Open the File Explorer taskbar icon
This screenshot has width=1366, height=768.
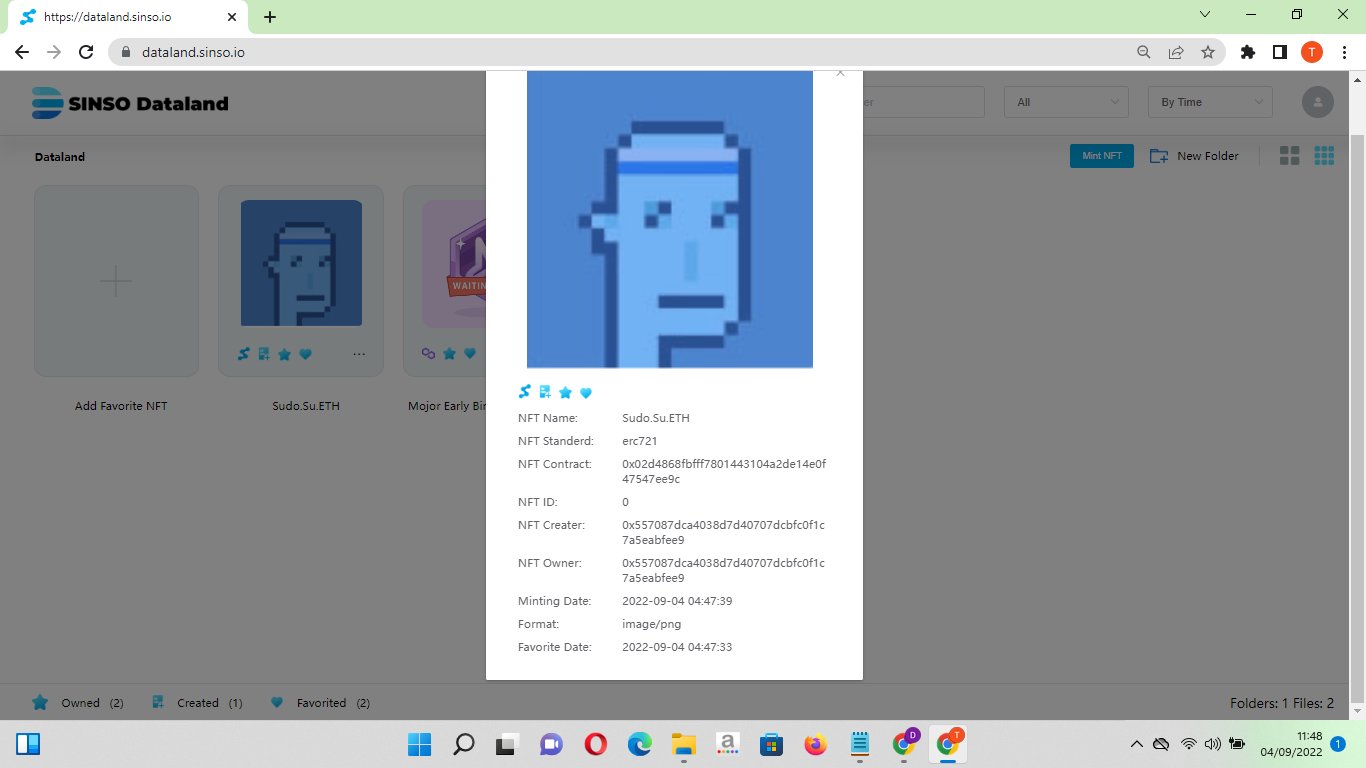(684, 744)
